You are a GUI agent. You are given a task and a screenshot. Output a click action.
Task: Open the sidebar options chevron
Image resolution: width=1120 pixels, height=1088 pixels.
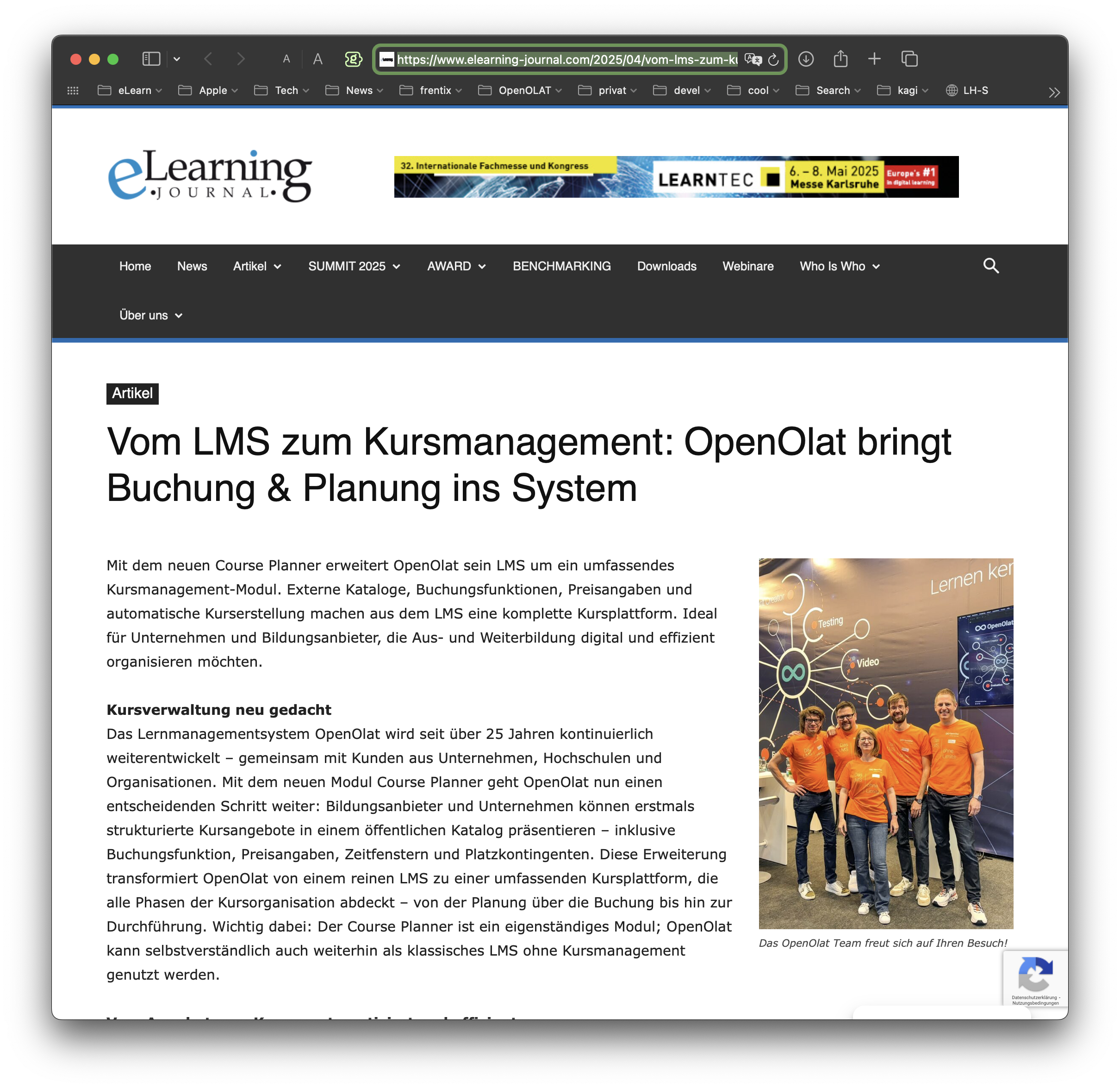pyautogui.click(x=177, y=59)
